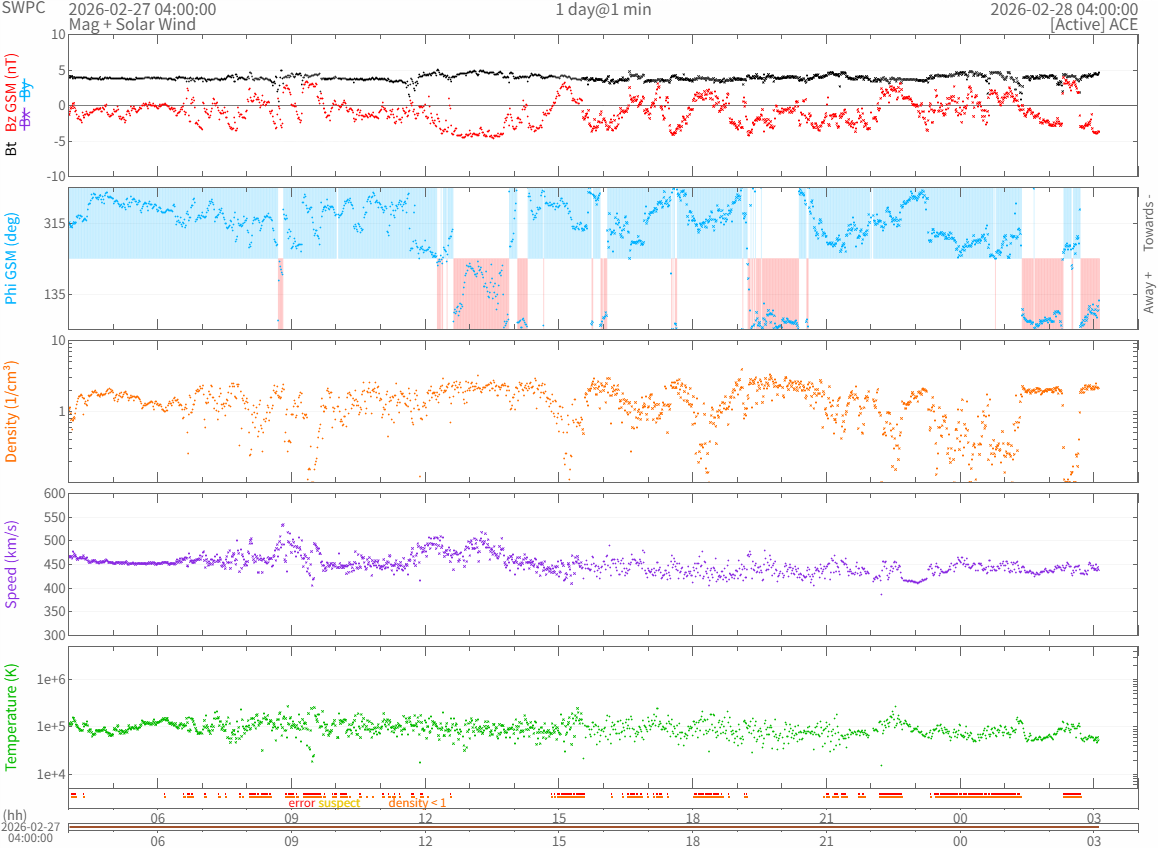Viewport: 1158px width, 848px height.
Task: Click the Phi GSM (deg) axis label
Action: (12, 258)
